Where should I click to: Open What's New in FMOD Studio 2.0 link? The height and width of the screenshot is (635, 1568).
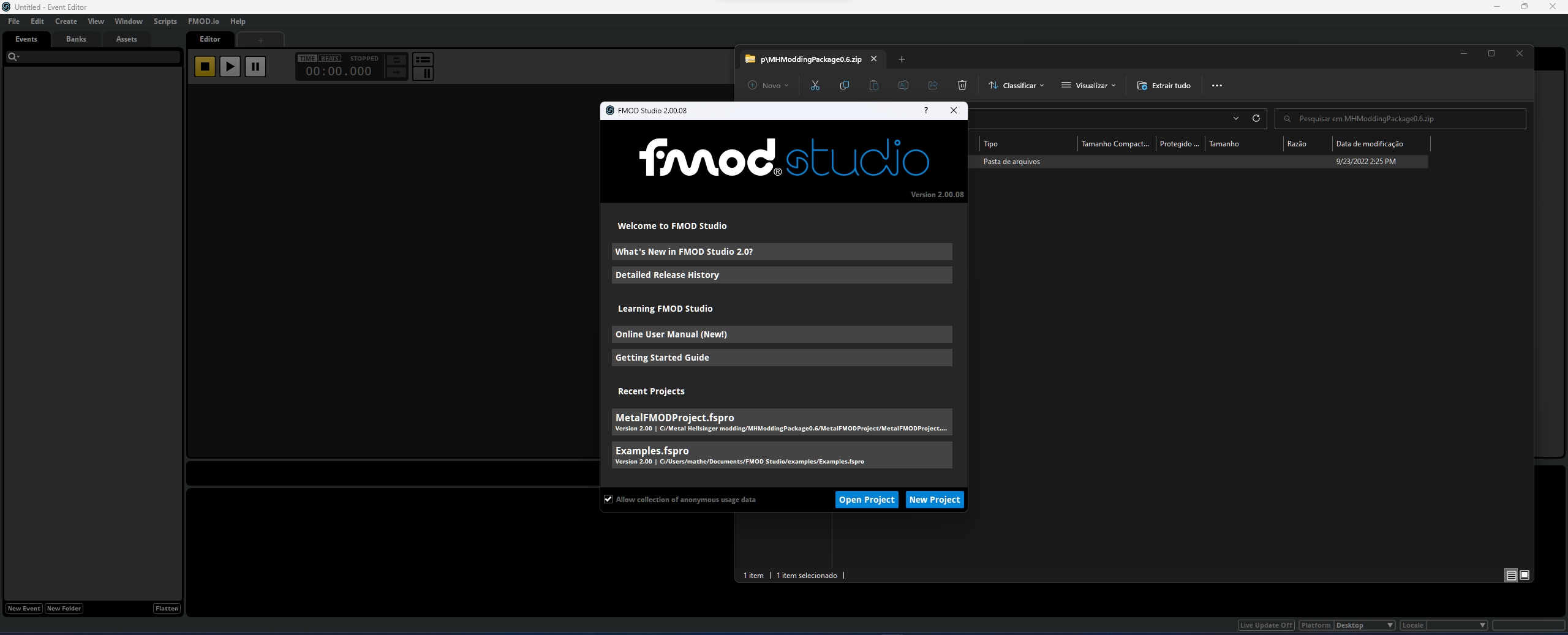tap(782, 252)
